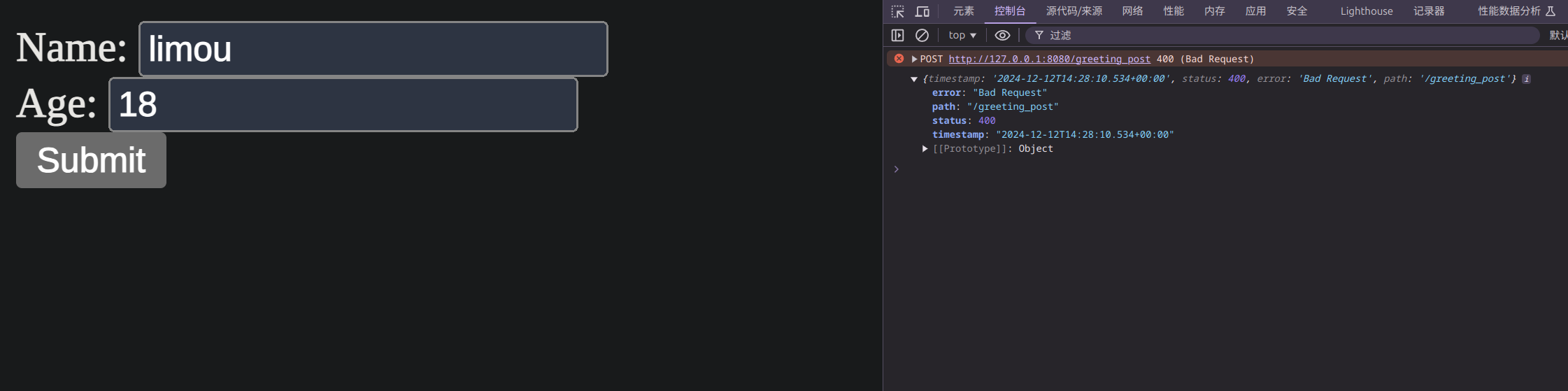Image resolution: width=1568 pixels, height=391 pixels.
Task: Toggle the device toolbar icon
Action: coord(922,11)
